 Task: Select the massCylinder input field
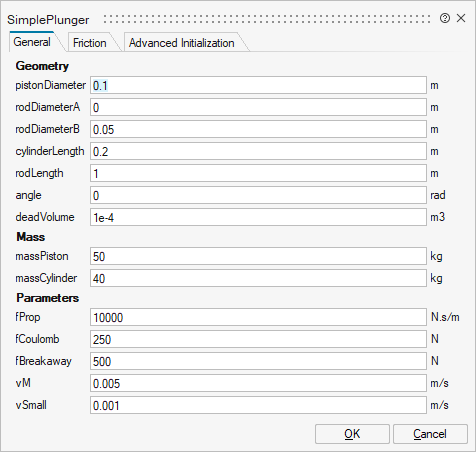pyautogui.click(x=258, y=278)
